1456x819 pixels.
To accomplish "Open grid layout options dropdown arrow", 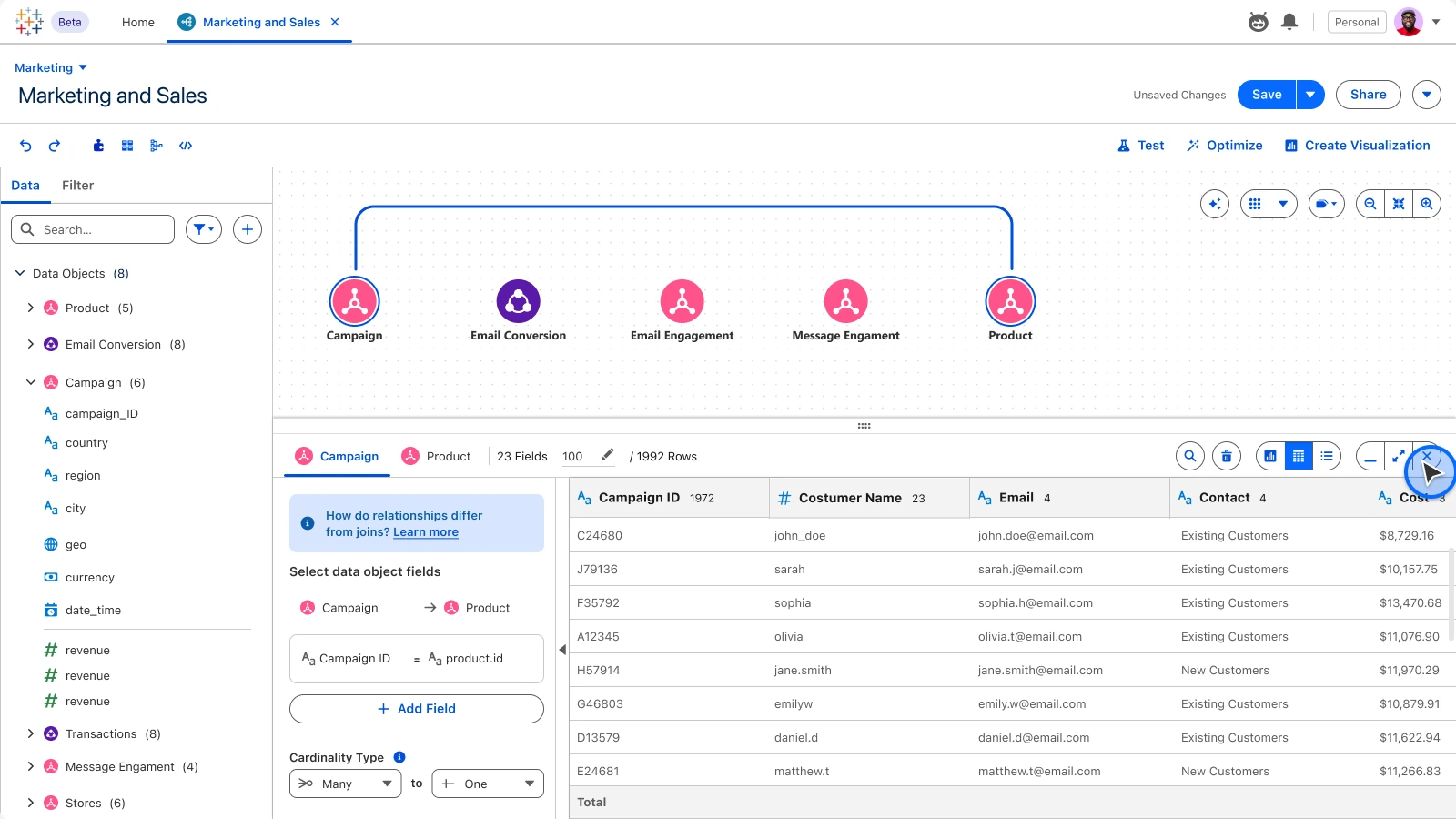I will [1283, 204].
